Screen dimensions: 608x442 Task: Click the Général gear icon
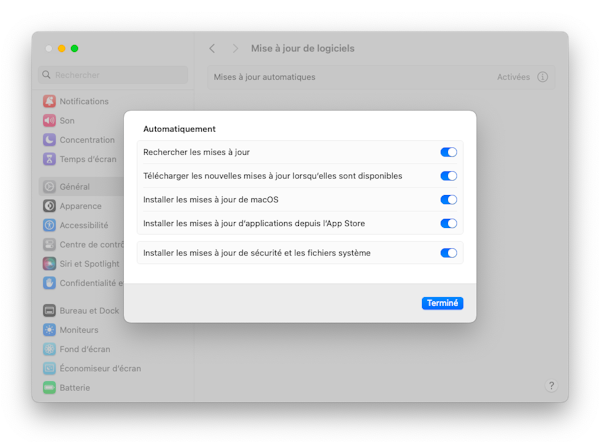(x=49, y=186)
